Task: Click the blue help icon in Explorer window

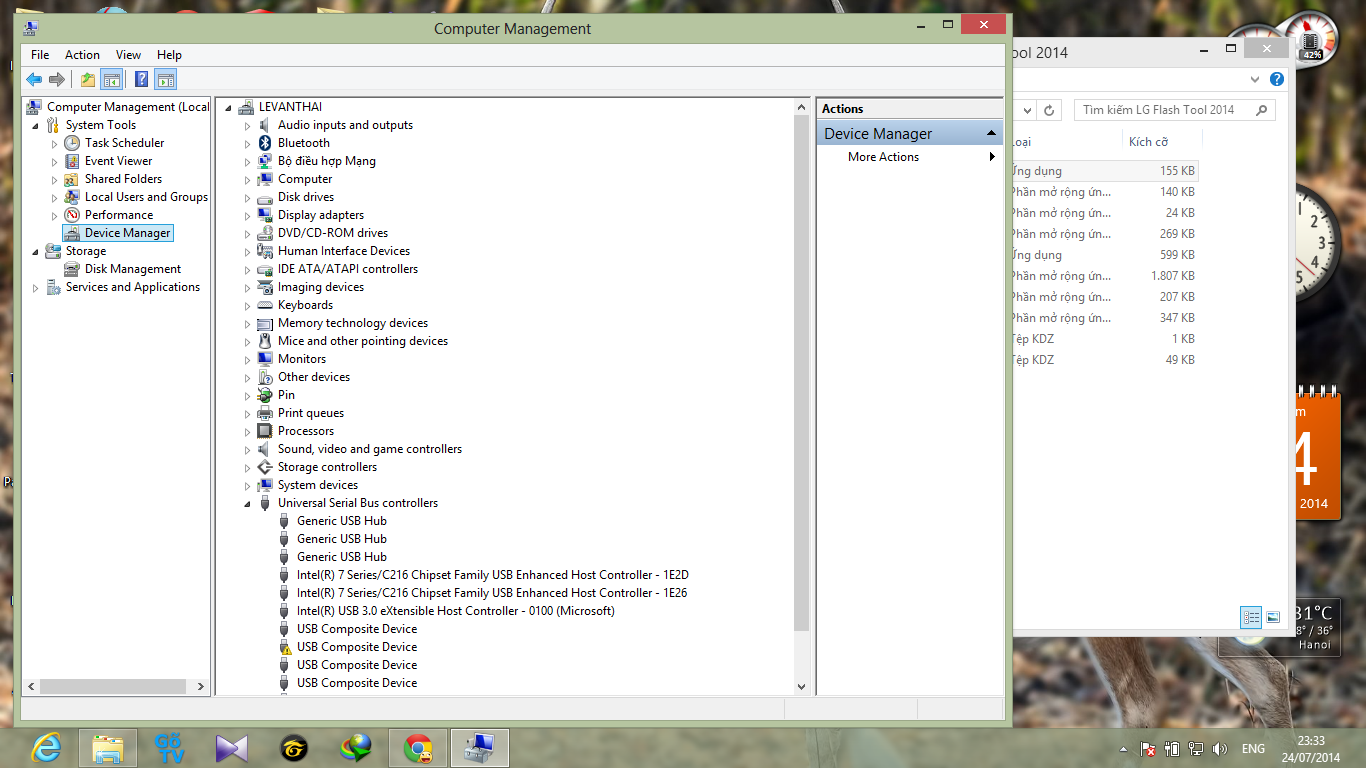Action: pos(1277,79)
